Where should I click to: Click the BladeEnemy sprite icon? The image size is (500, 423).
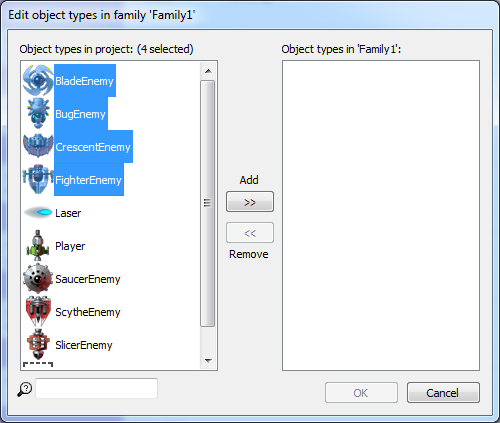pos(38,80)
